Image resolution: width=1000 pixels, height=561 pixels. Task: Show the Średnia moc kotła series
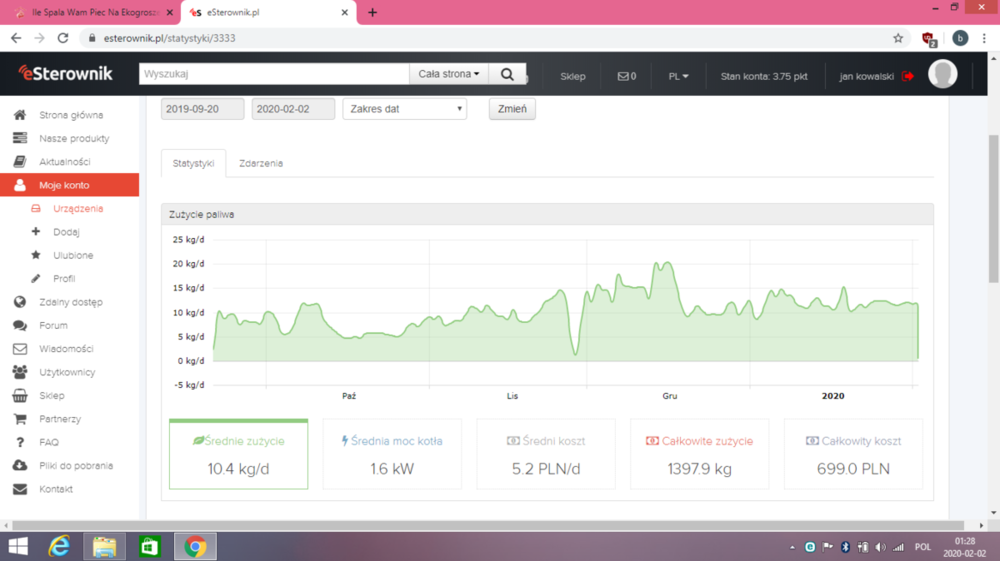coord(392,454)
